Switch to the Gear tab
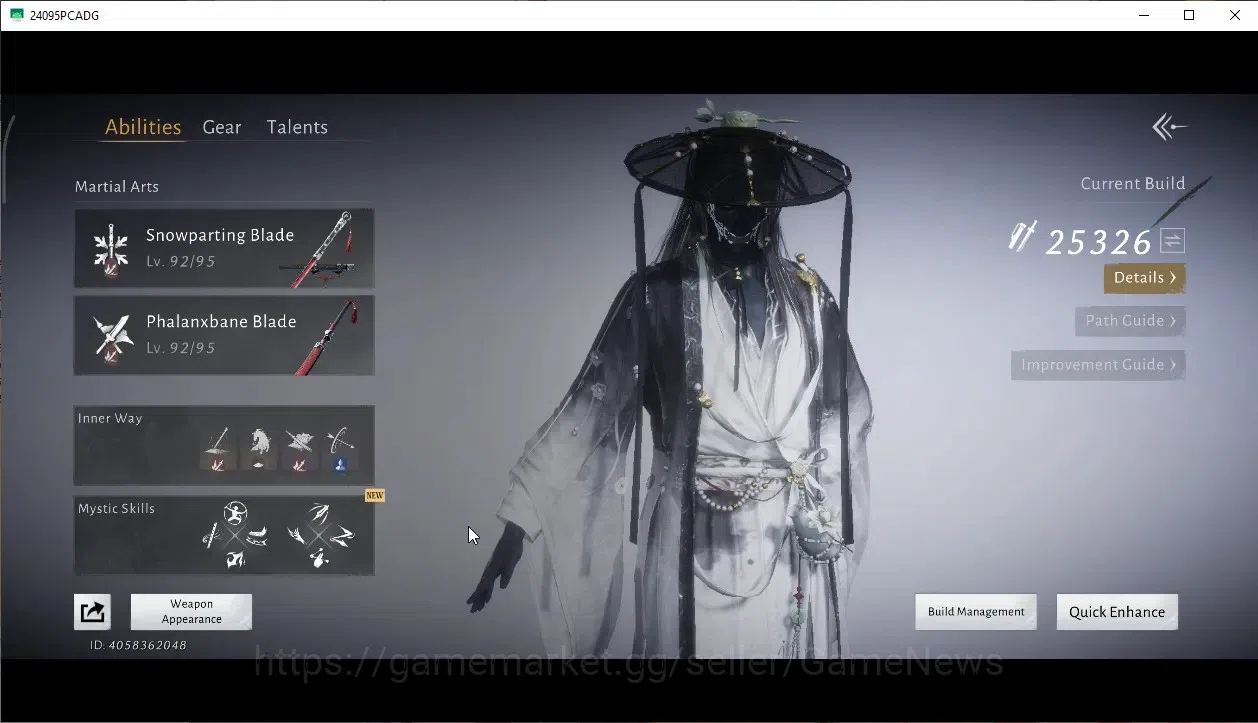Screen dimensions: 1258x723 coord(222,127)
